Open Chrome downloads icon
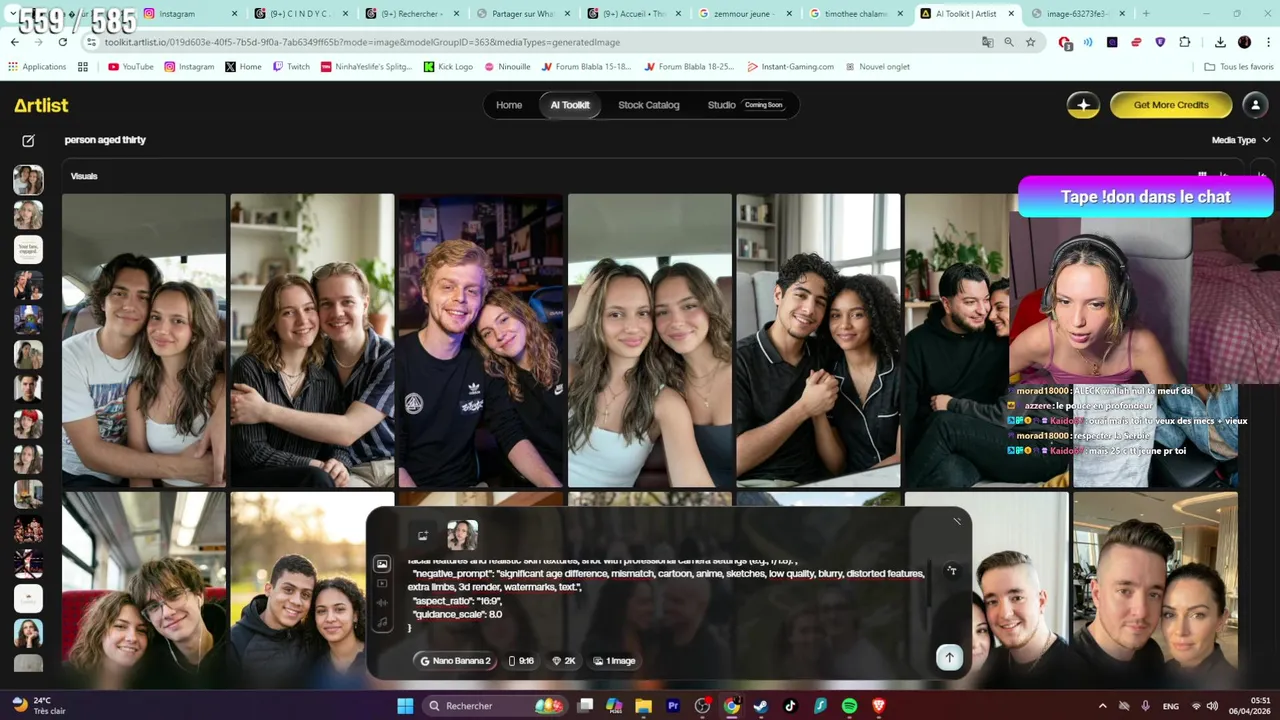This screenshot has width=1280, height=720. coord(1220,42)
